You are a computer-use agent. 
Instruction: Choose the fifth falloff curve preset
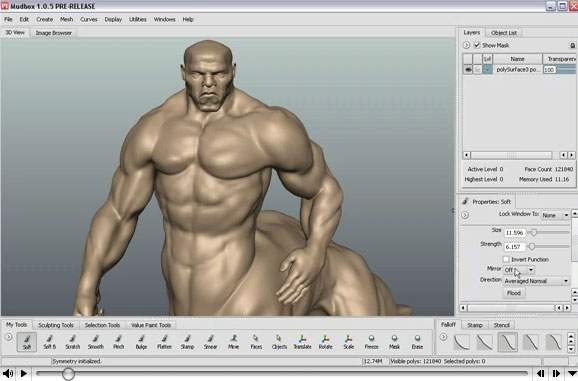[x=553, y=342]
